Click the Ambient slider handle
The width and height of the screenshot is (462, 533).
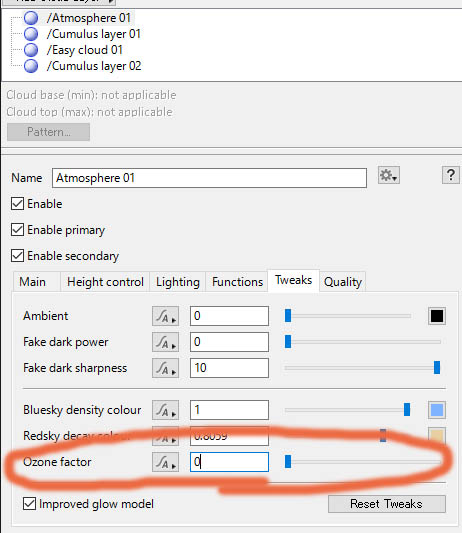[288, 316]
